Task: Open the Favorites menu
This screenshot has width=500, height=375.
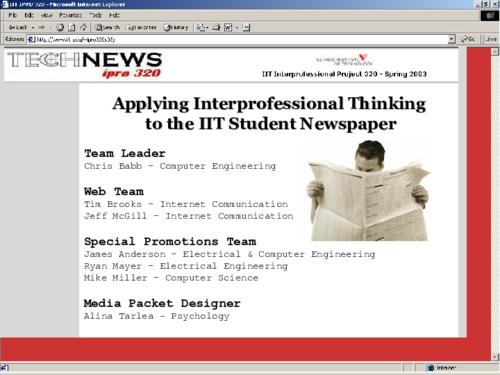Action: (70, 15)
